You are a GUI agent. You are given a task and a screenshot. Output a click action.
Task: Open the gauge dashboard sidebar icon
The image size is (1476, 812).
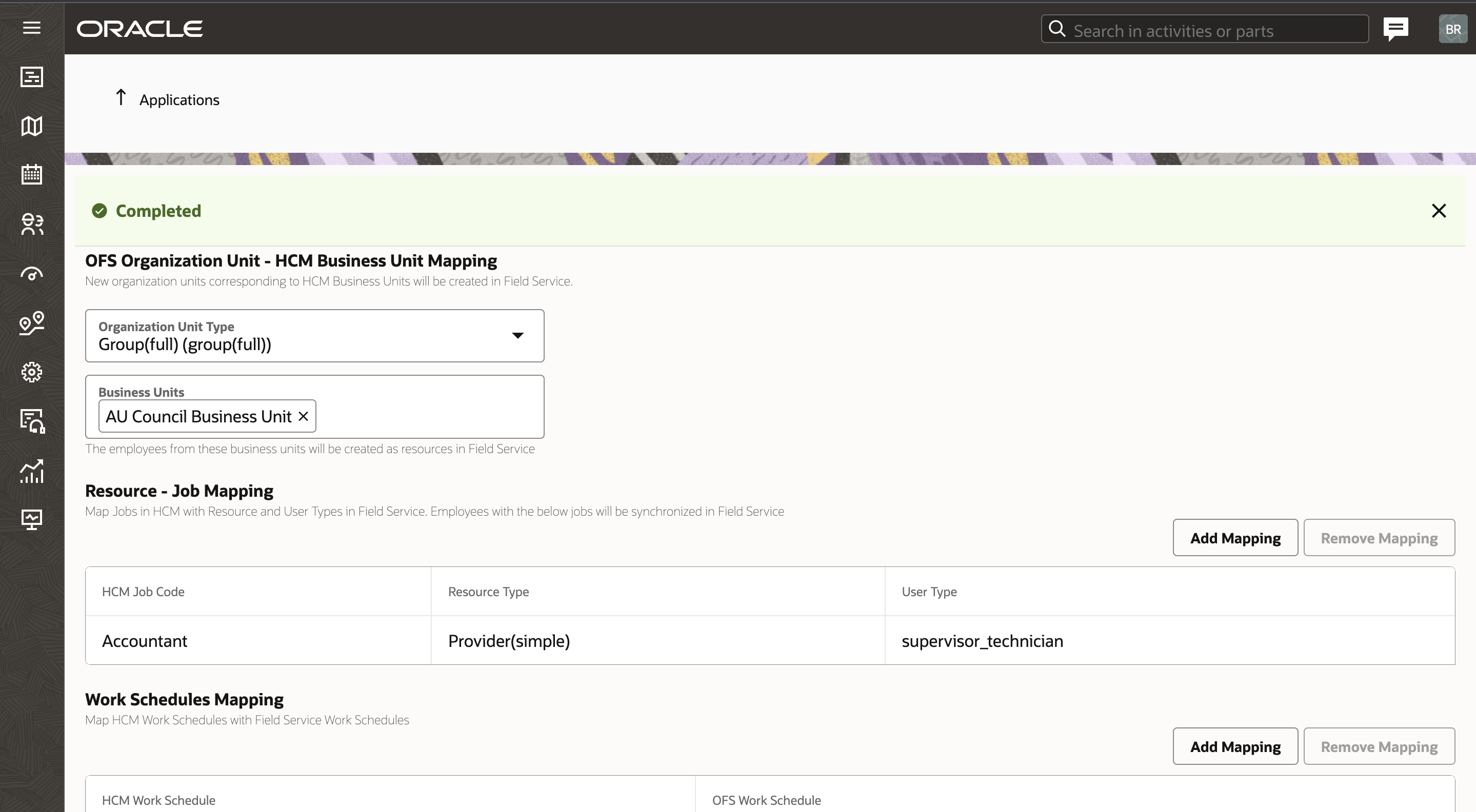click(31, 274)
